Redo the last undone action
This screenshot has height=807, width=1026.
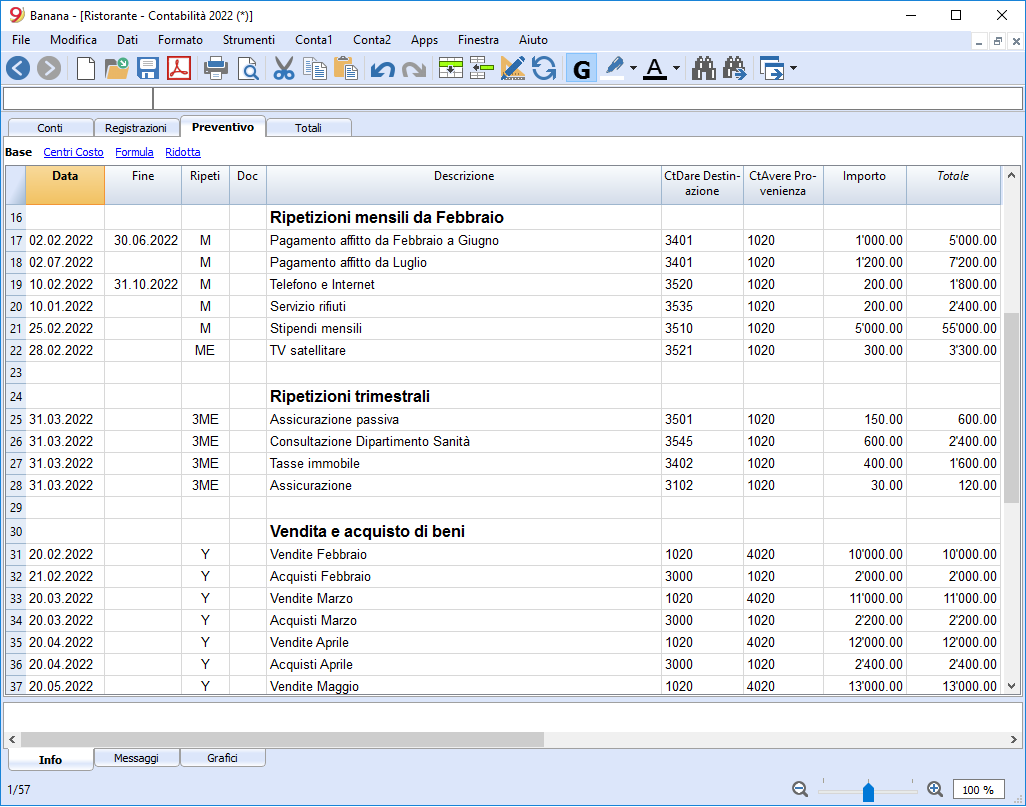coord(414,69)
